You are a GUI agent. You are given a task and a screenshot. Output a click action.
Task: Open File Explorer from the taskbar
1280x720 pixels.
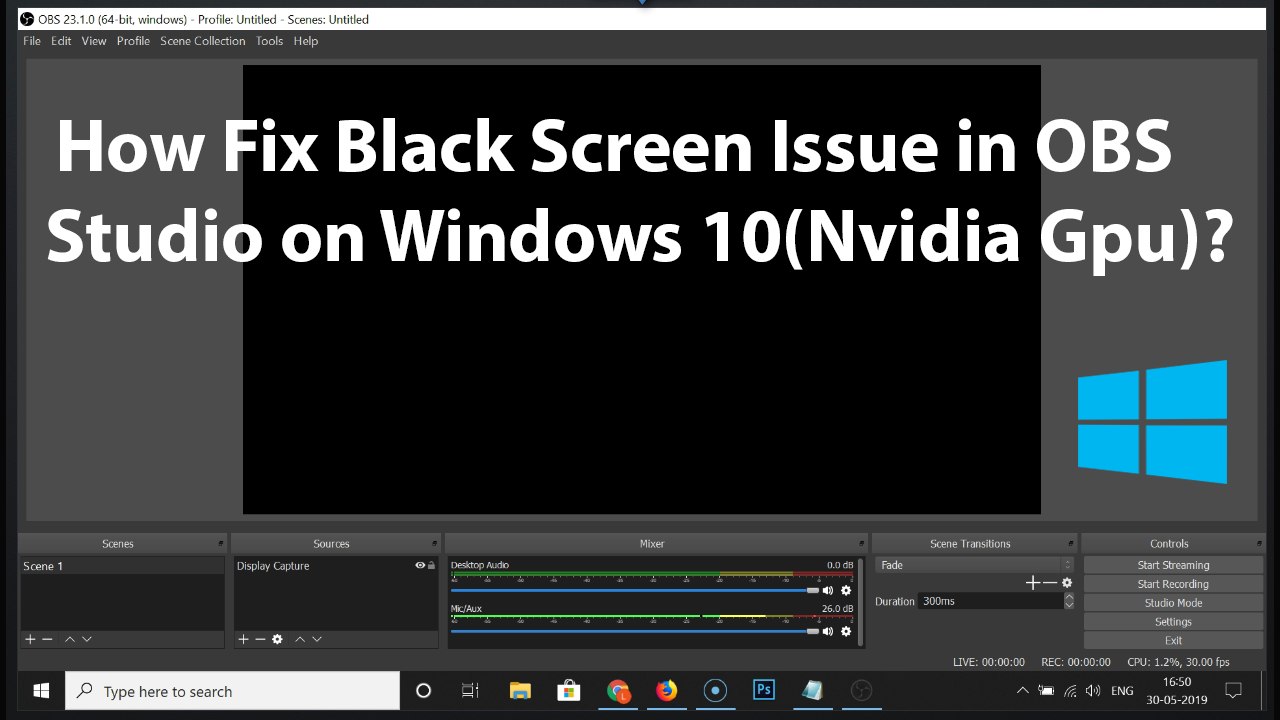click(520, 690)
